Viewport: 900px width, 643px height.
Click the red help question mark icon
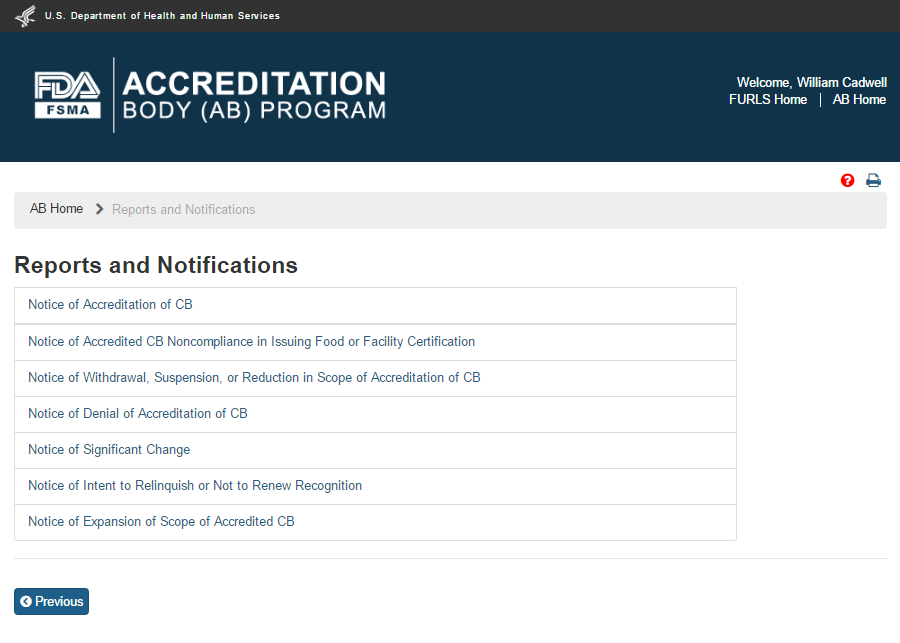click(848, 181)
